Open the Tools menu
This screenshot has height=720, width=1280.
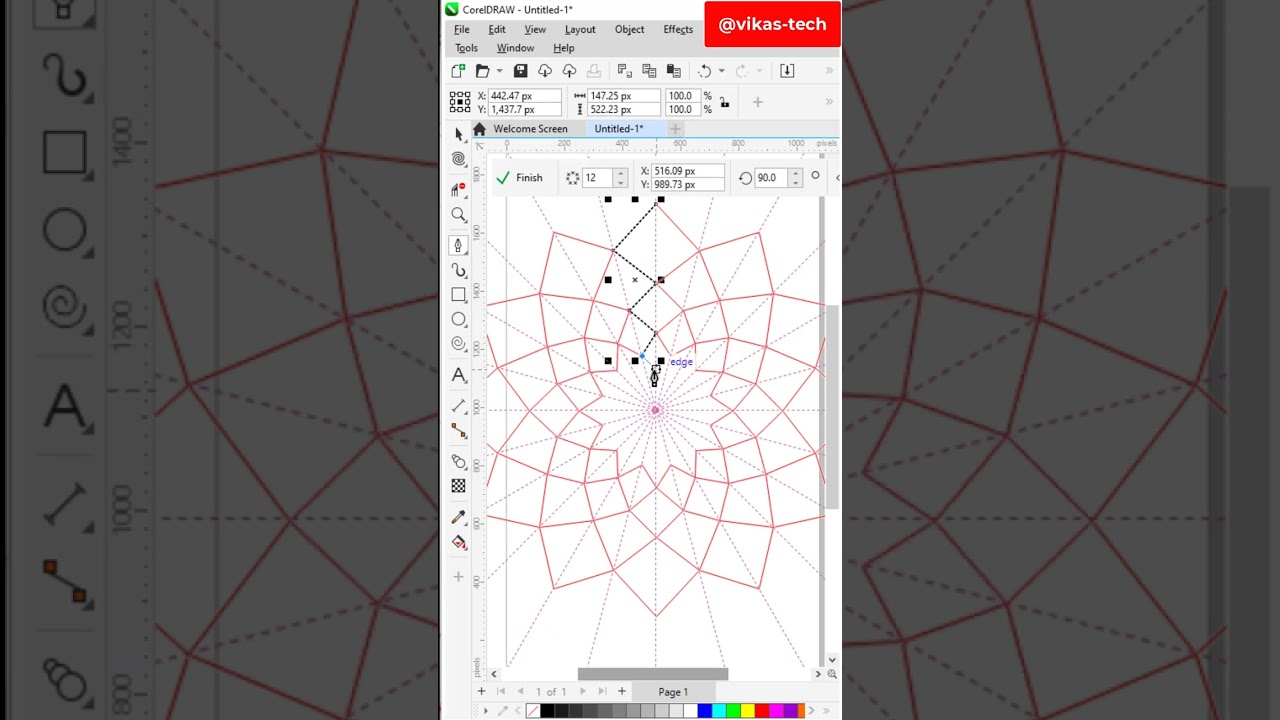(466, 48)
